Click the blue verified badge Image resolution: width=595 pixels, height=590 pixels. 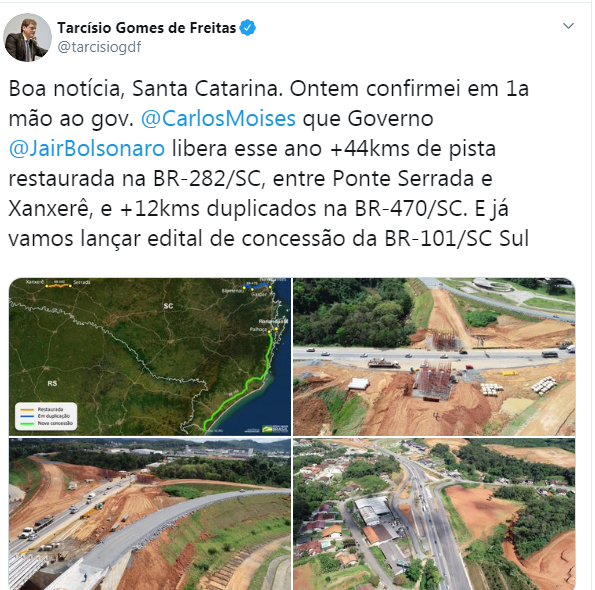[x=248, y=28]
